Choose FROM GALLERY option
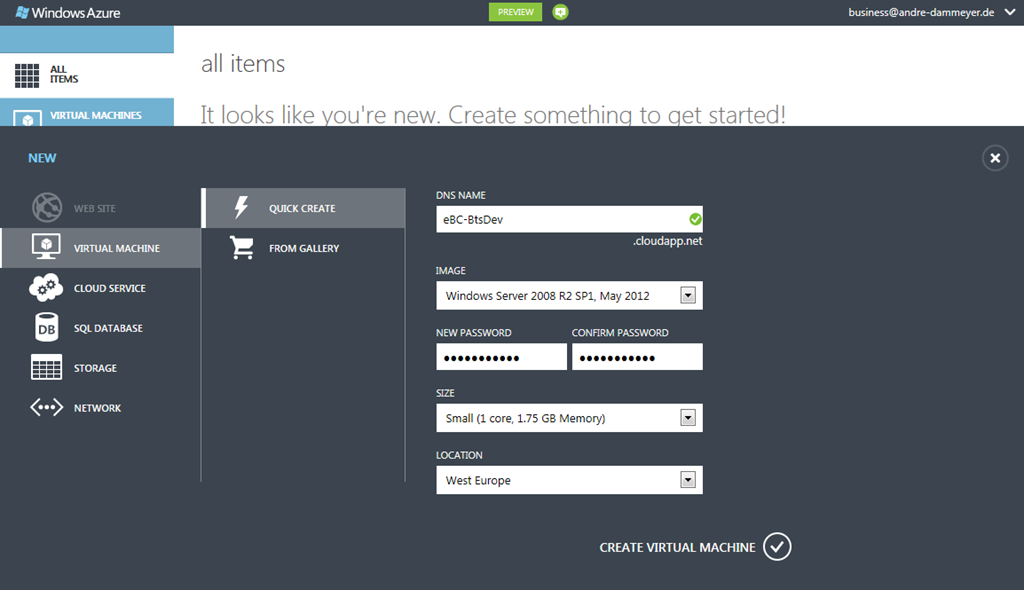 coord(304,248)
